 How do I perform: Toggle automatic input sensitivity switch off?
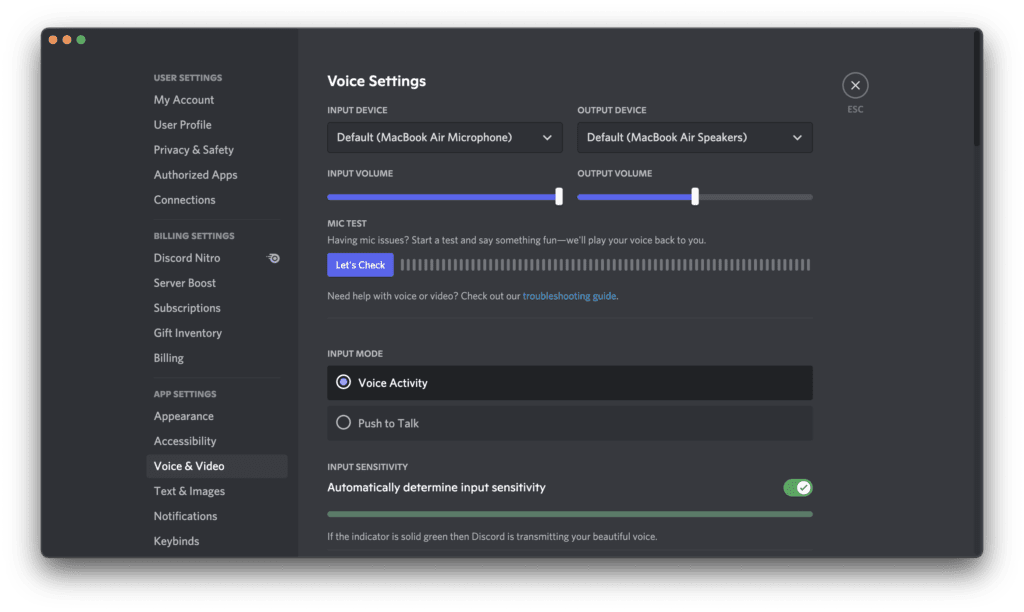coord(797,488)
